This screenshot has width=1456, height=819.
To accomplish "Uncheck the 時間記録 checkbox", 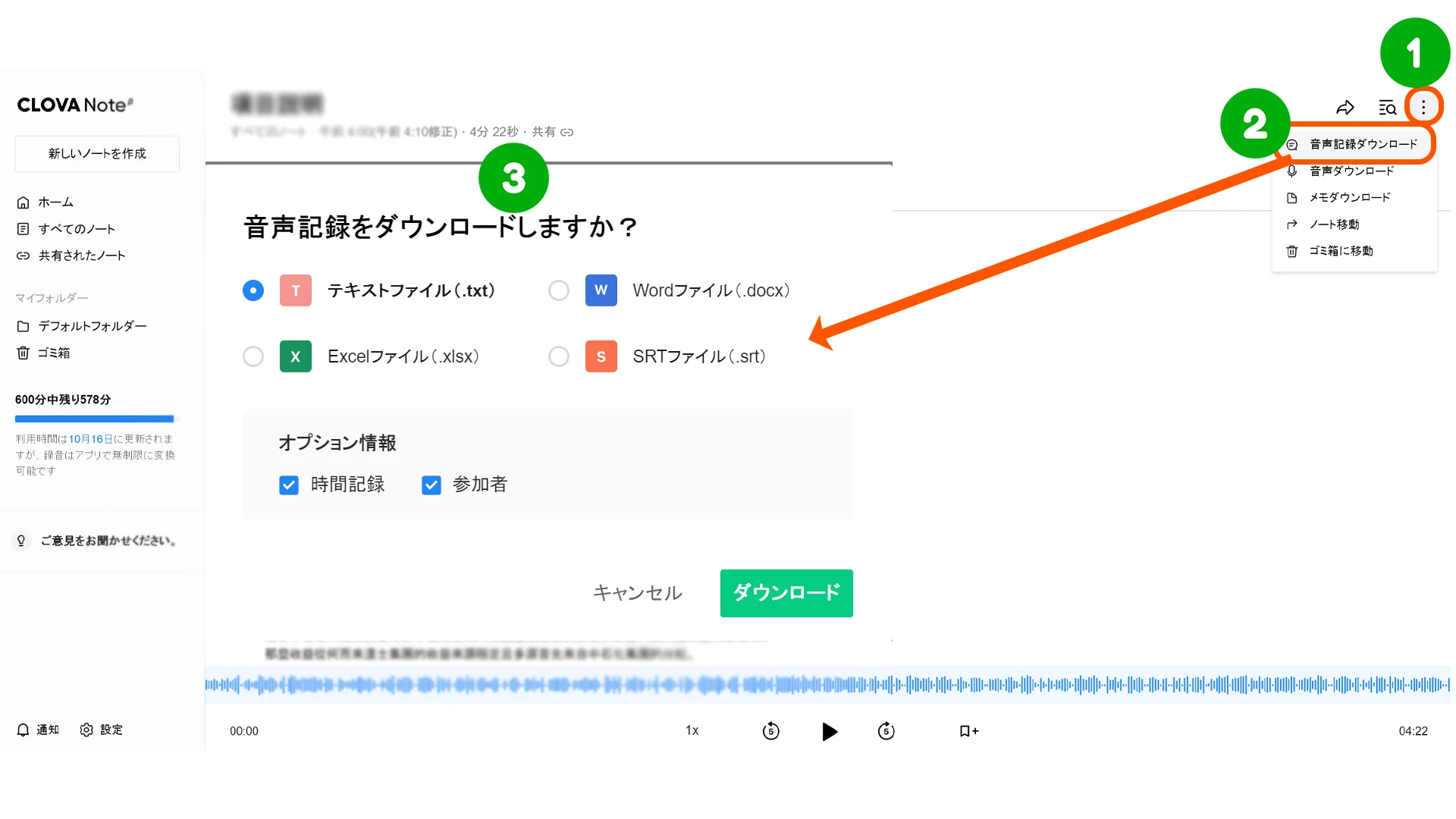I will tap(289, 485).
